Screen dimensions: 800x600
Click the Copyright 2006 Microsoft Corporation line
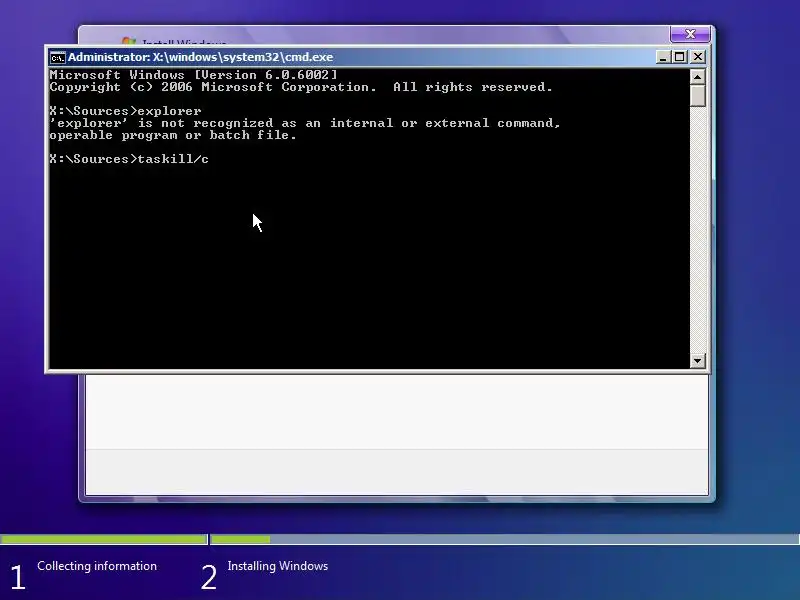(301, 87)
